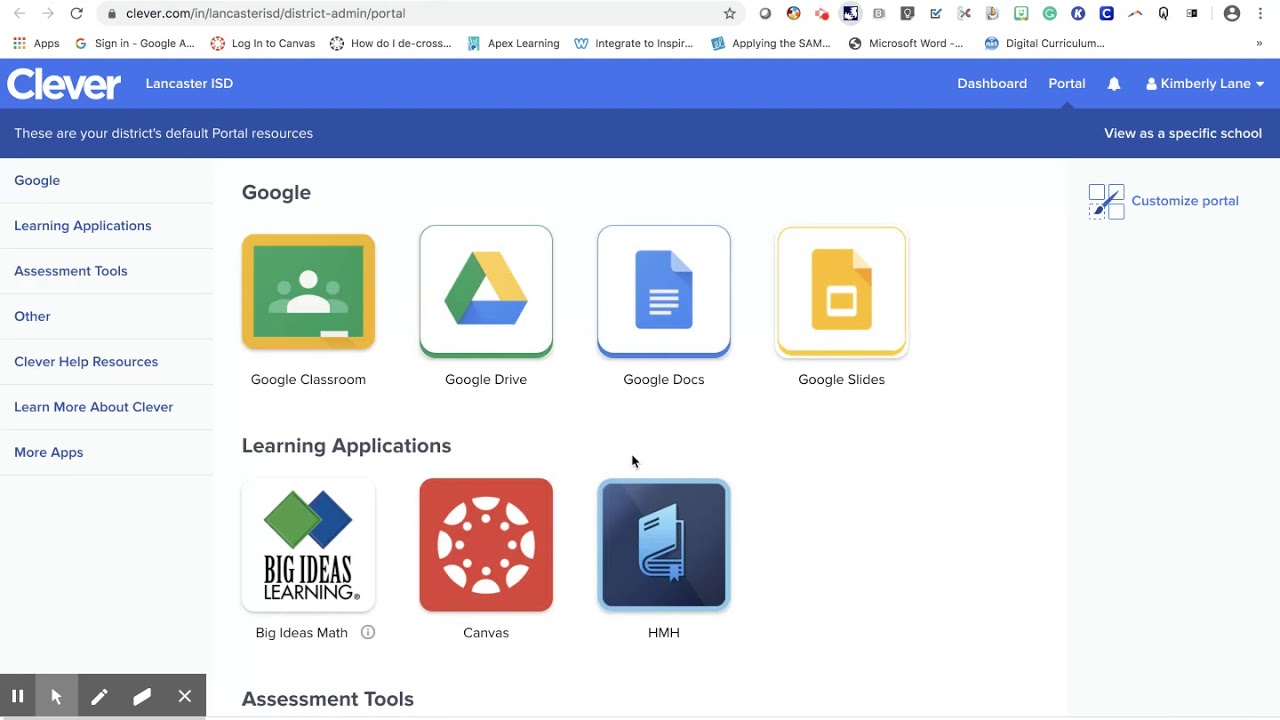Open More Apps in sidebar
1280x720 pixels.
(x=49, y=452)
